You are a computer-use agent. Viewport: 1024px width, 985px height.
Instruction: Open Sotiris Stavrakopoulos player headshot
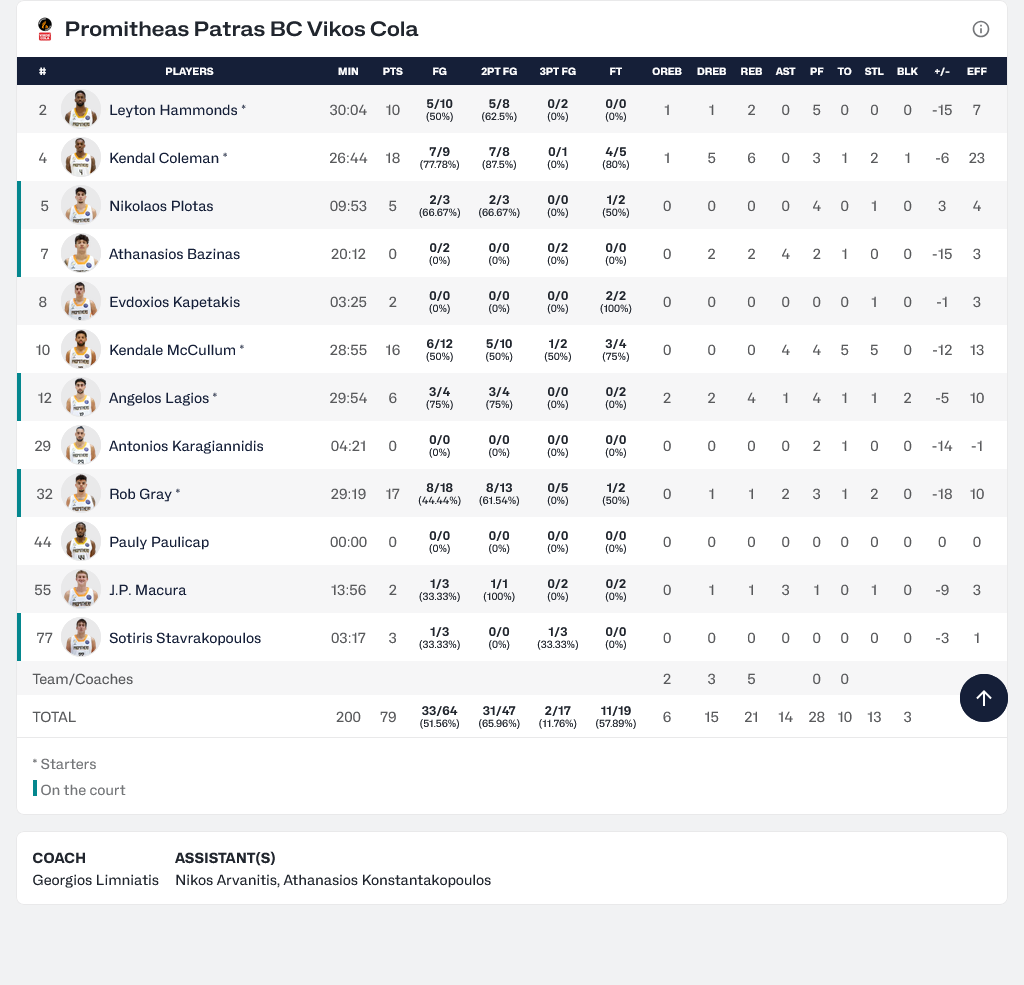point(80,638)
